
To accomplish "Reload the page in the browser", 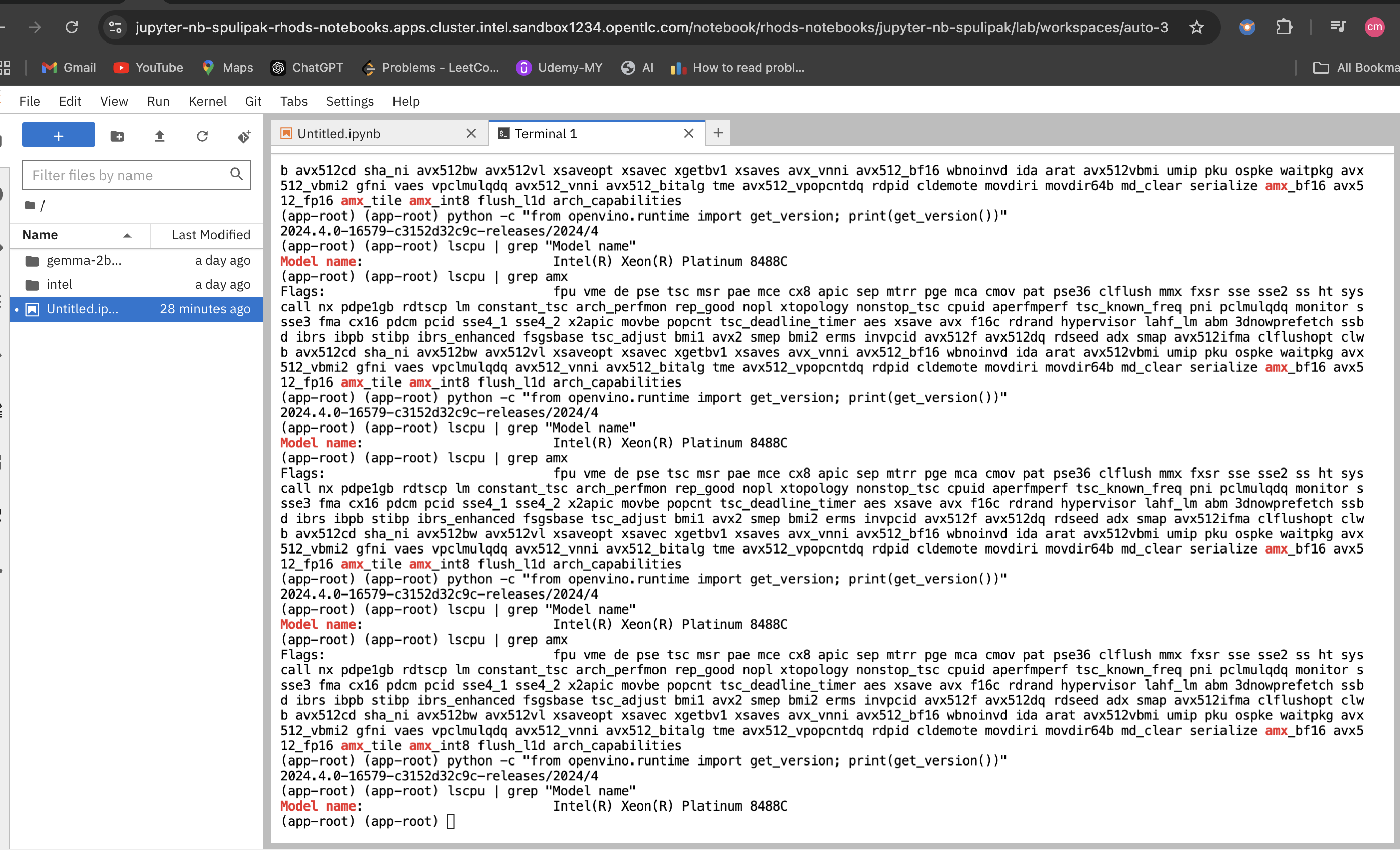I will pos(72,27).
